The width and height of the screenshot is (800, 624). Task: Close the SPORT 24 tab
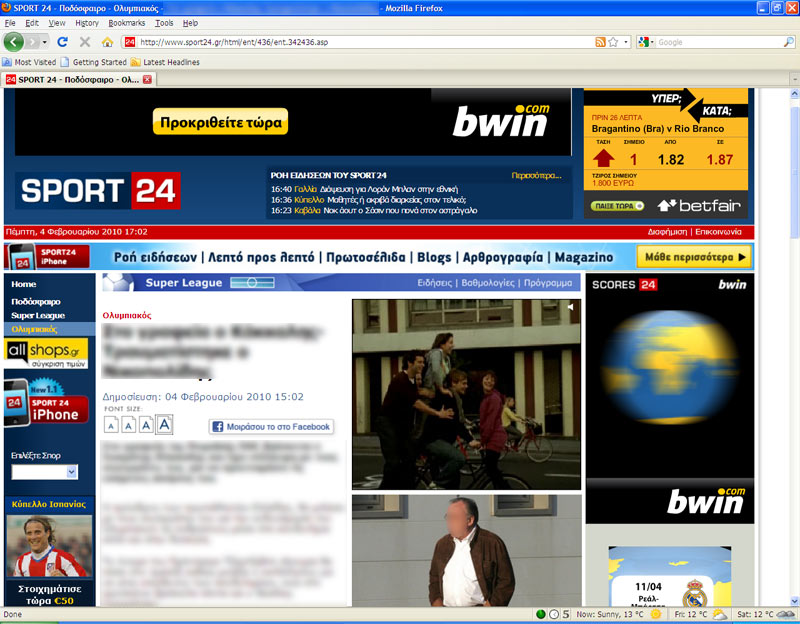tap(147, 80)
